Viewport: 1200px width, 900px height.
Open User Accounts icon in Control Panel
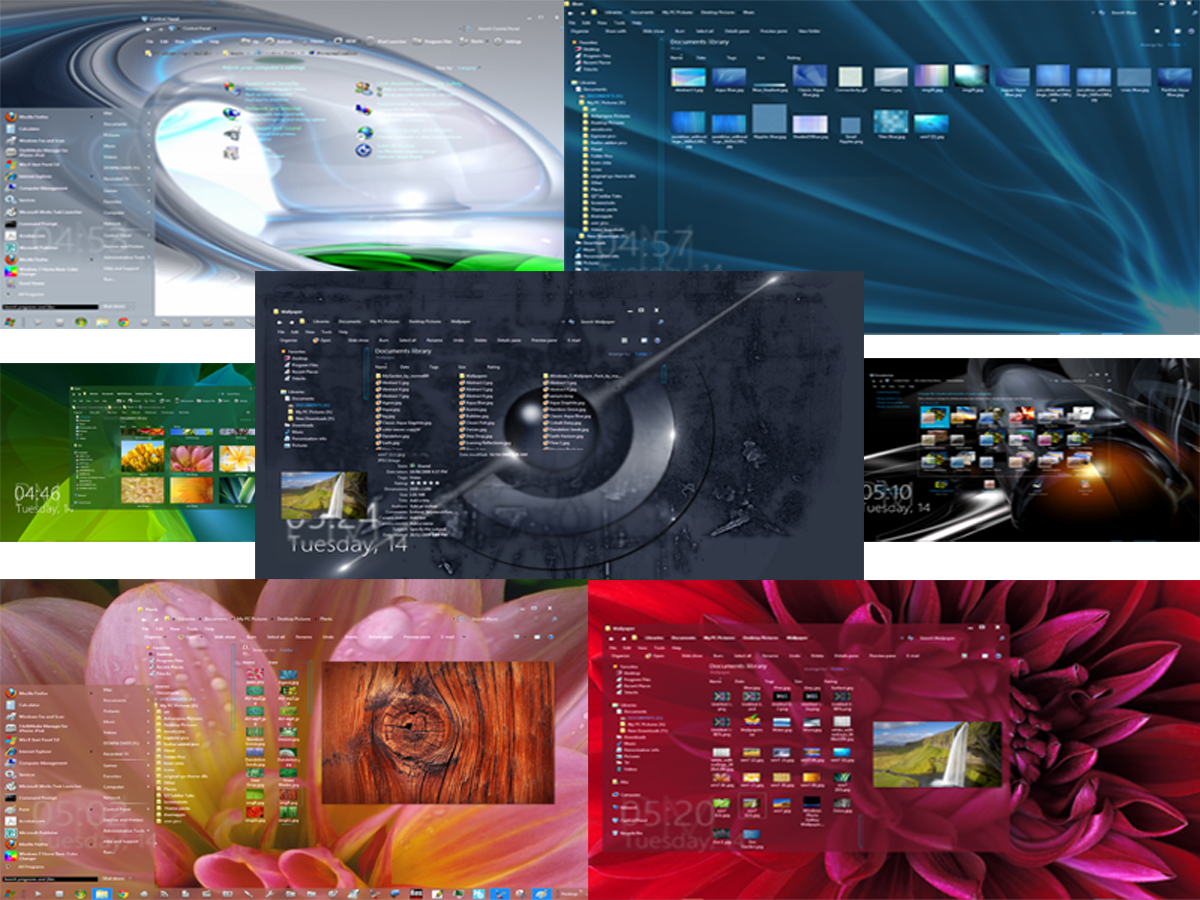click(x=363, y=88)
